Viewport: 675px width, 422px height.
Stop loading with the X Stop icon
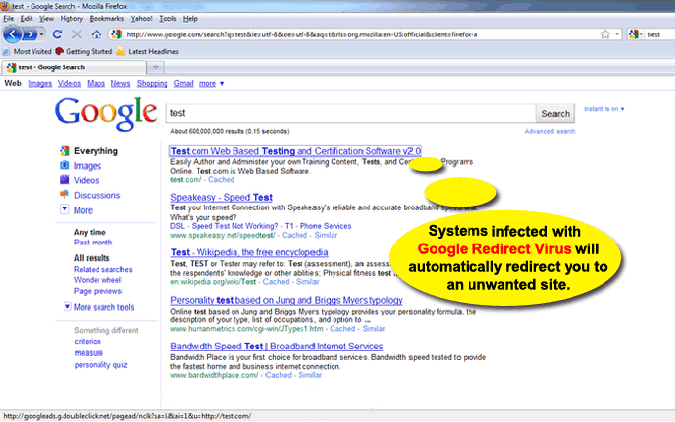coord(77,34)
